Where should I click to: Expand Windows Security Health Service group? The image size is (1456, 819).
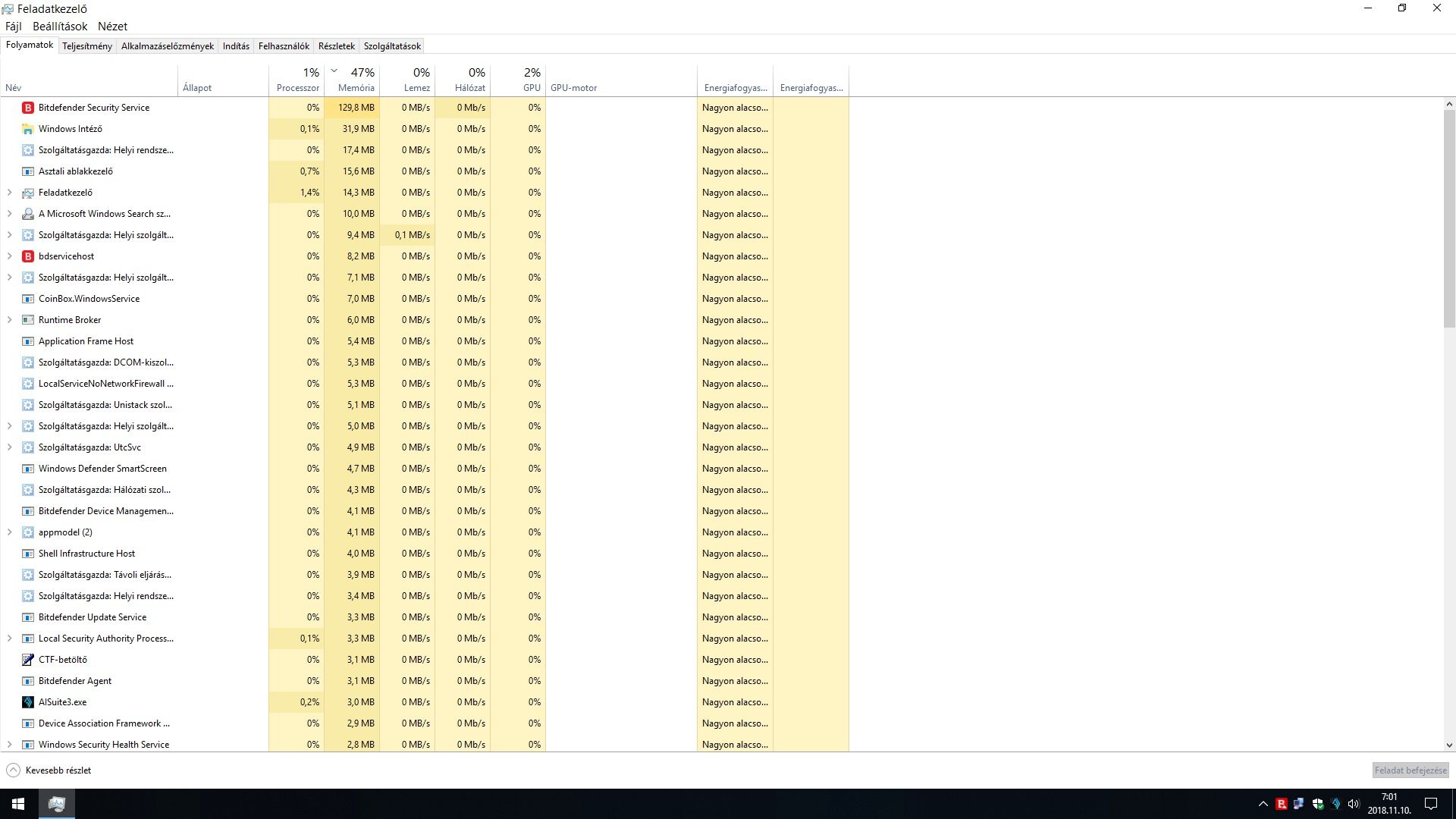(9, 745)
